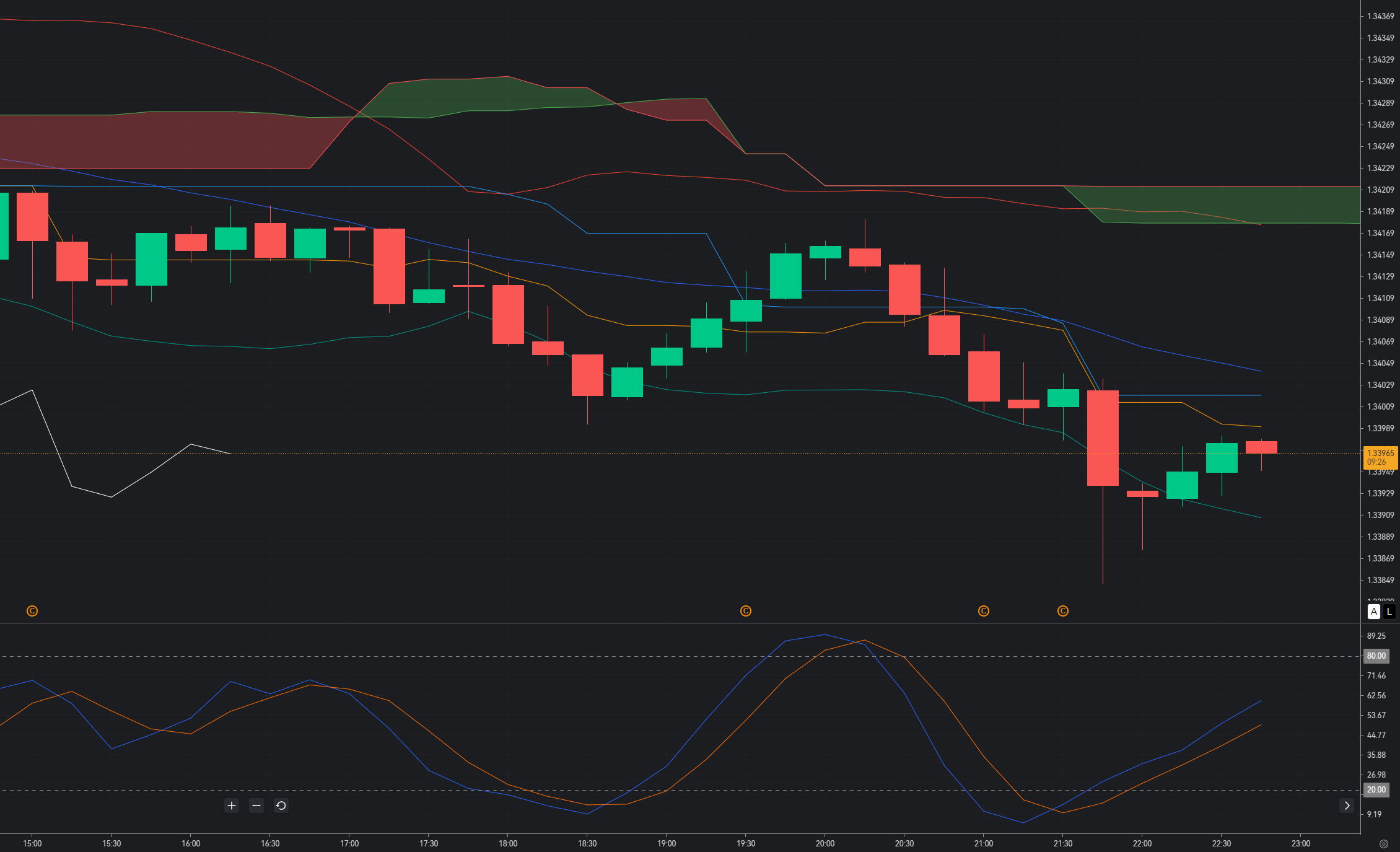
Task: Click the 15:30 time axis label
Action: (112, 843)
